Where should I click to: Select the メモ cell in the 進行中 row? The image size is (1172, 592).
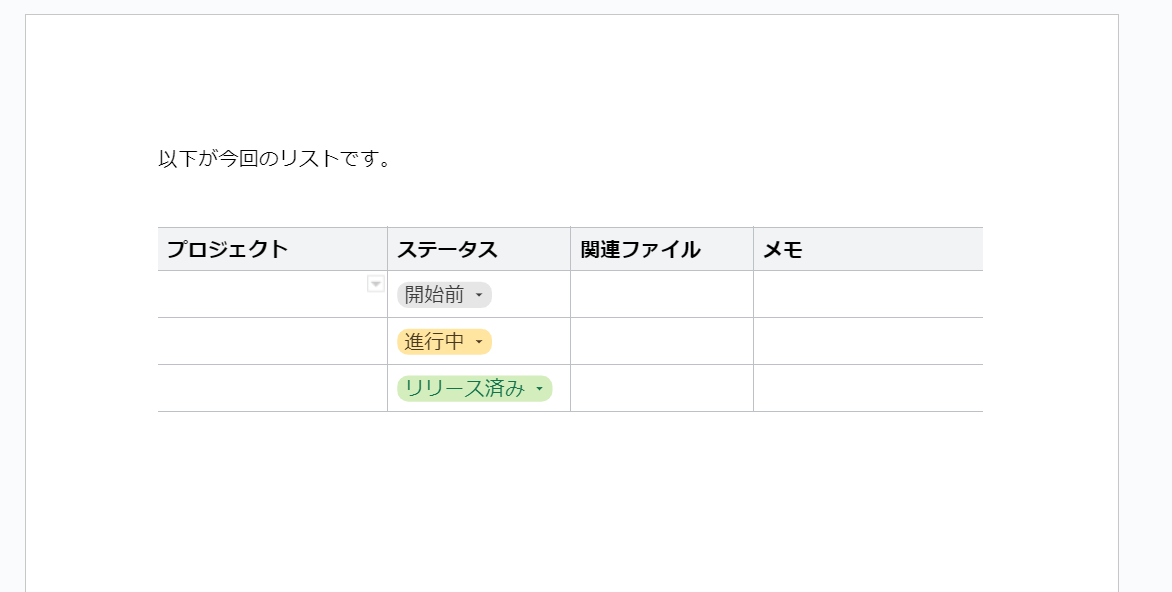868,342
